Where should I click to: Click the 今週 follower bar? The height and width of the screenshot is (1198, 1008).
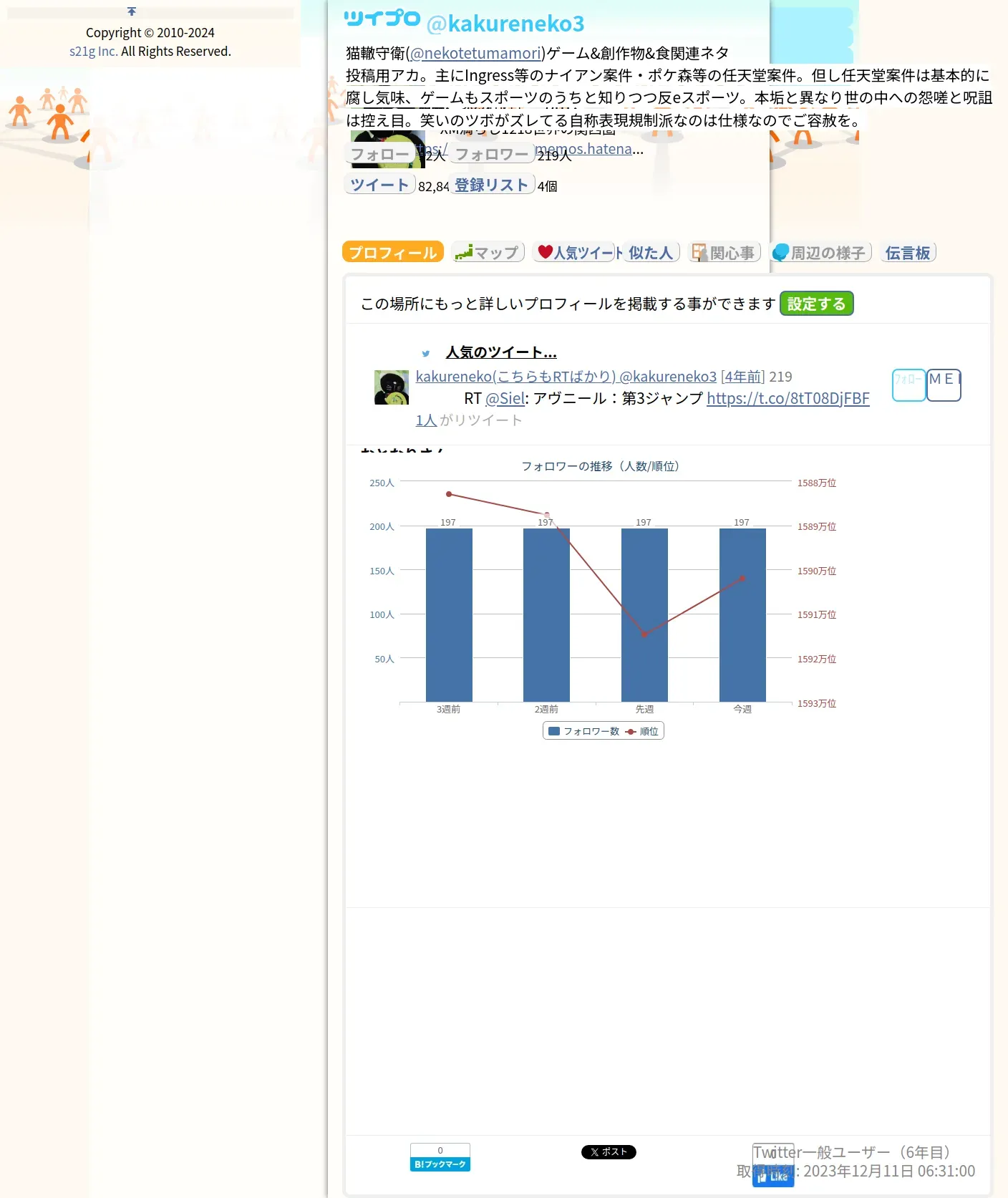coord(742,615)
